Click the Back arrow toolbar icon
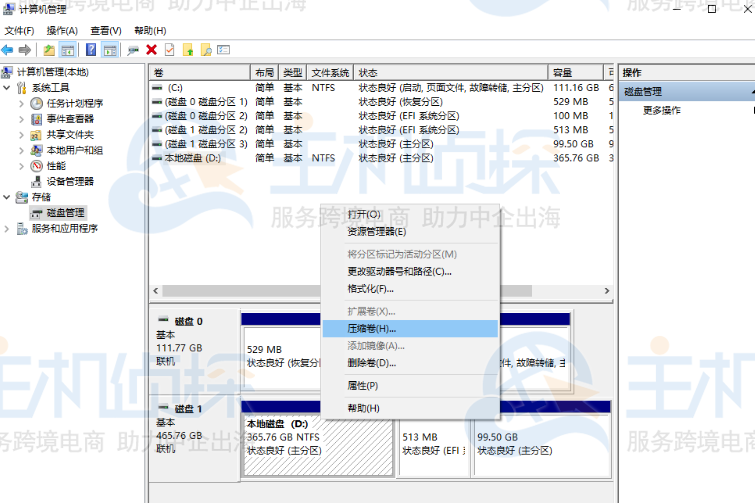The image size is (755, 503). (8, 49)
